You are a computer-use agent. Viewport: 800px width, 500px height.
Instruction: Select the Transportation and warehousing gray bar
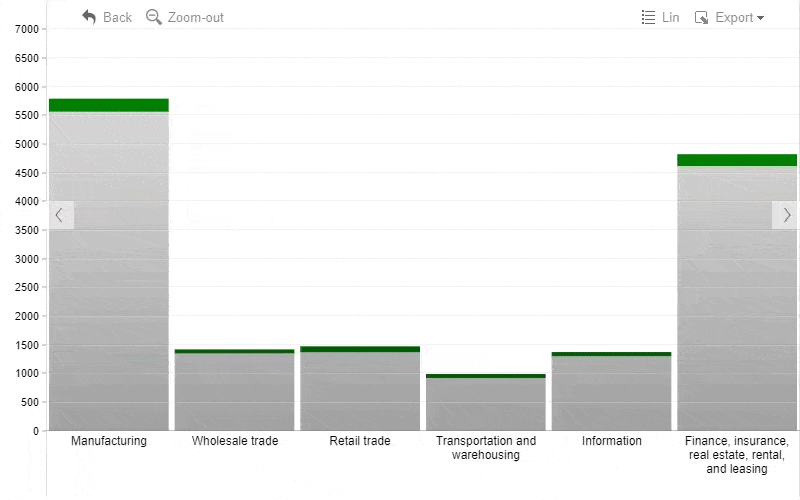tap(486, 404)
